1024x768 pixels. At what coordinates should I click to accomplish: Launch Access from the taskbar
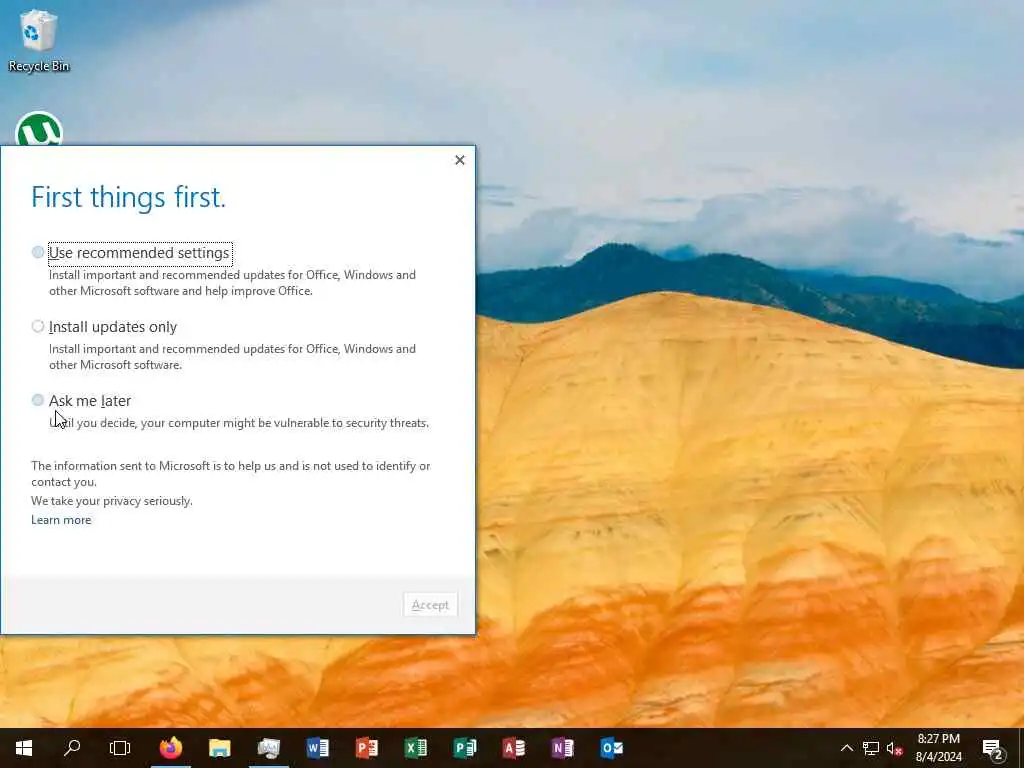pyautogui.click(x=514, y=748)
